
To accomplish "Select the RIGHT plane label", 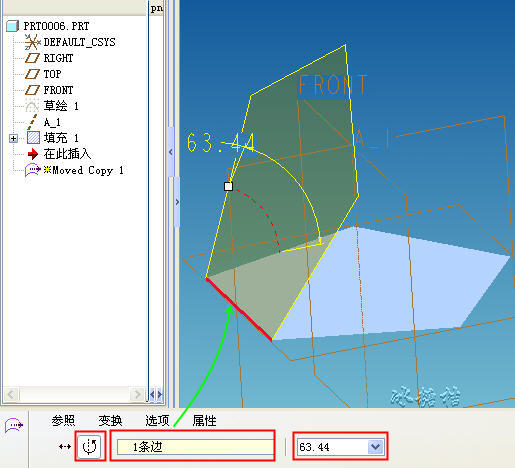I will (x=58, y=58).
